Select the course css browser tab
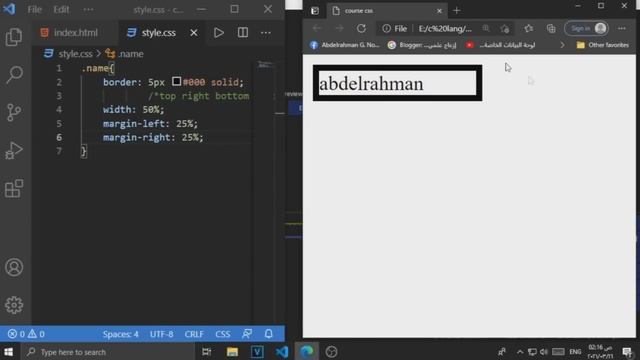 pyautogui.click(x=386, y=11)
